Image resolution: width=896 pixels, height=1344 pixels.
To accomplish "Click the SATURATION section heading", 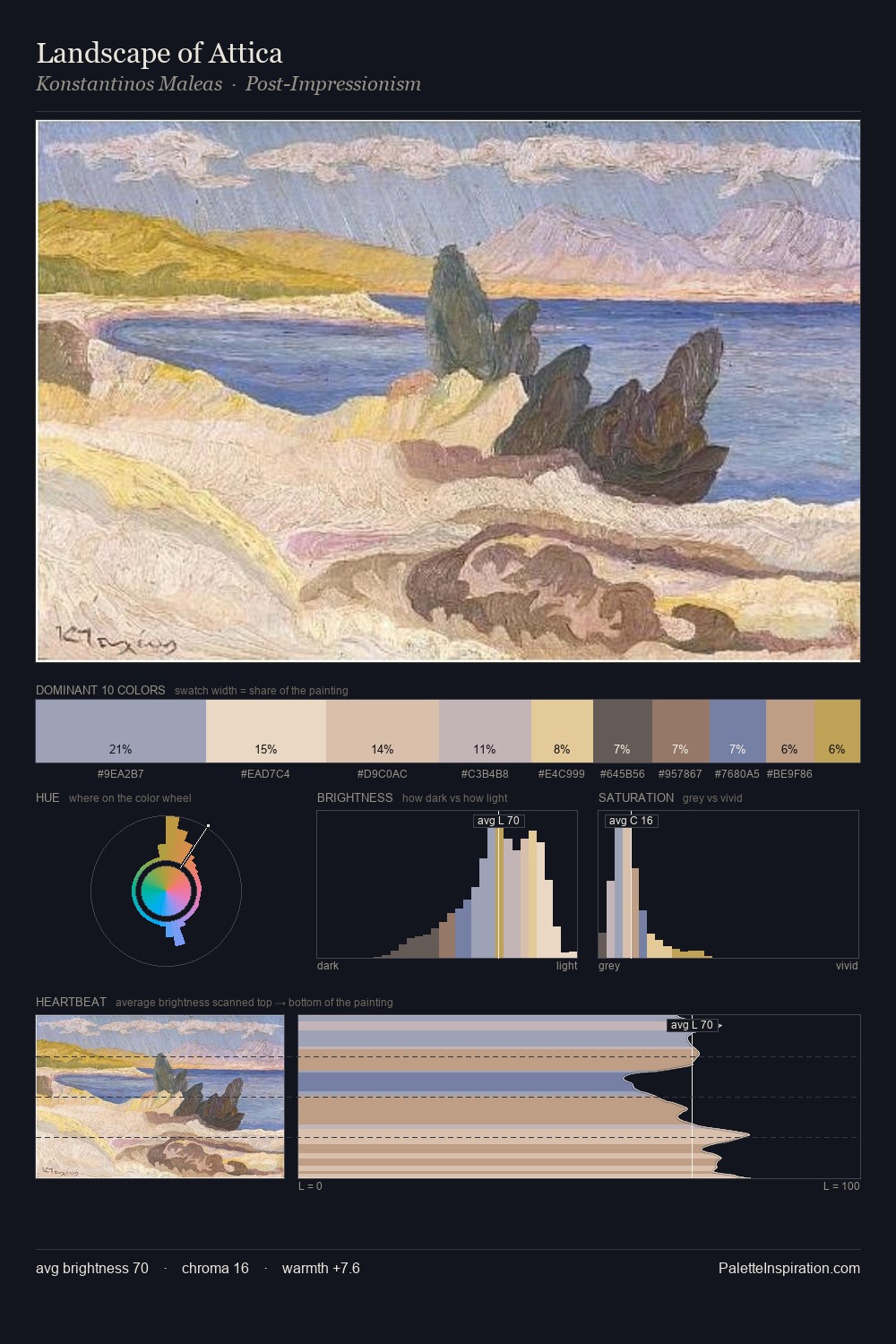I will pos(636,797).
